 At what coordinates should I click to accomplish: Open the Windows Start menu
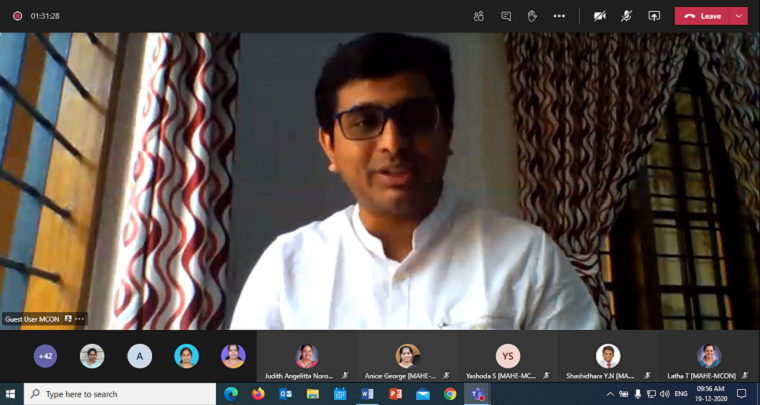point(11,394)
